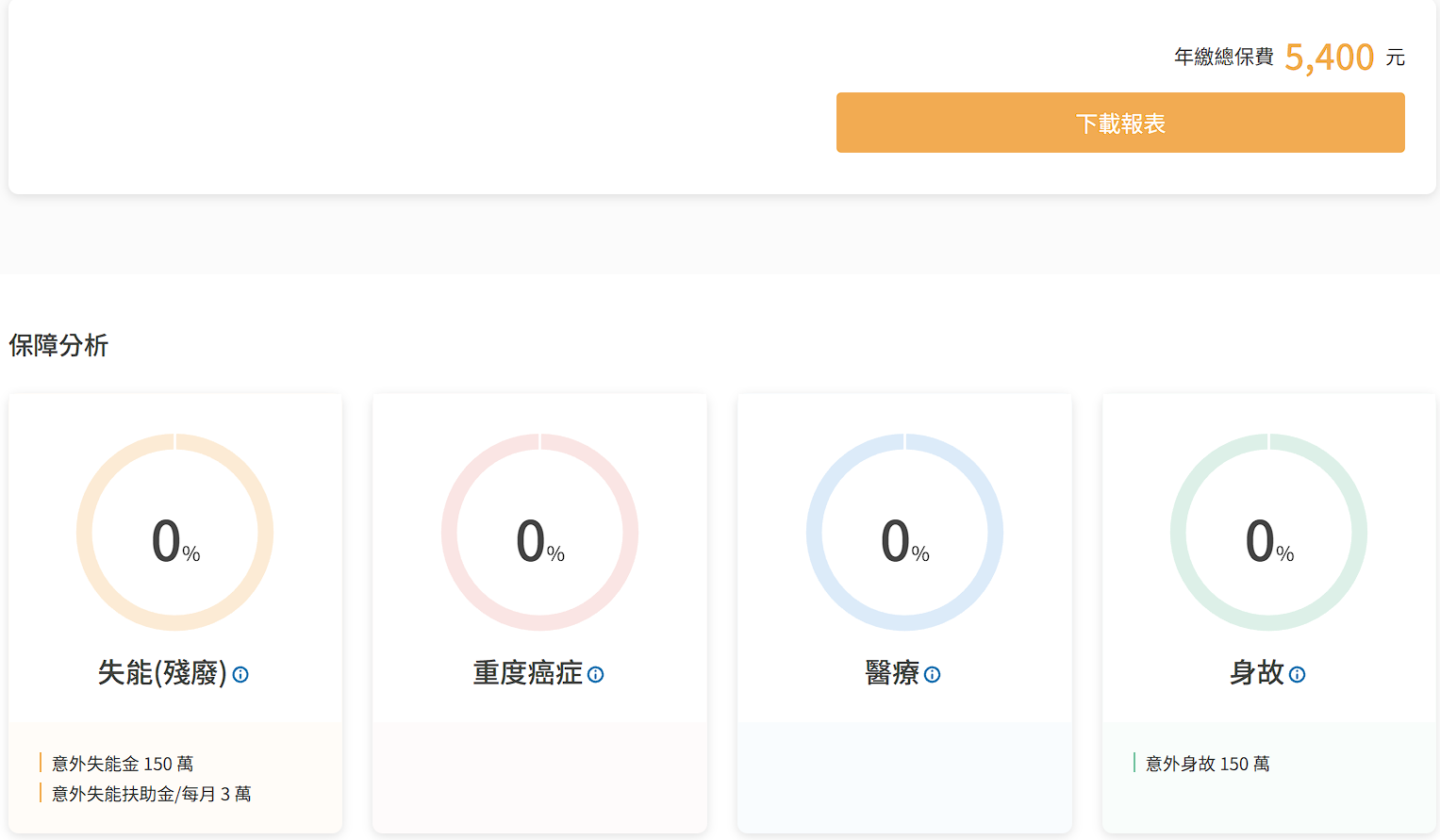Select the 醫療 card title

(x=892, y=673)
